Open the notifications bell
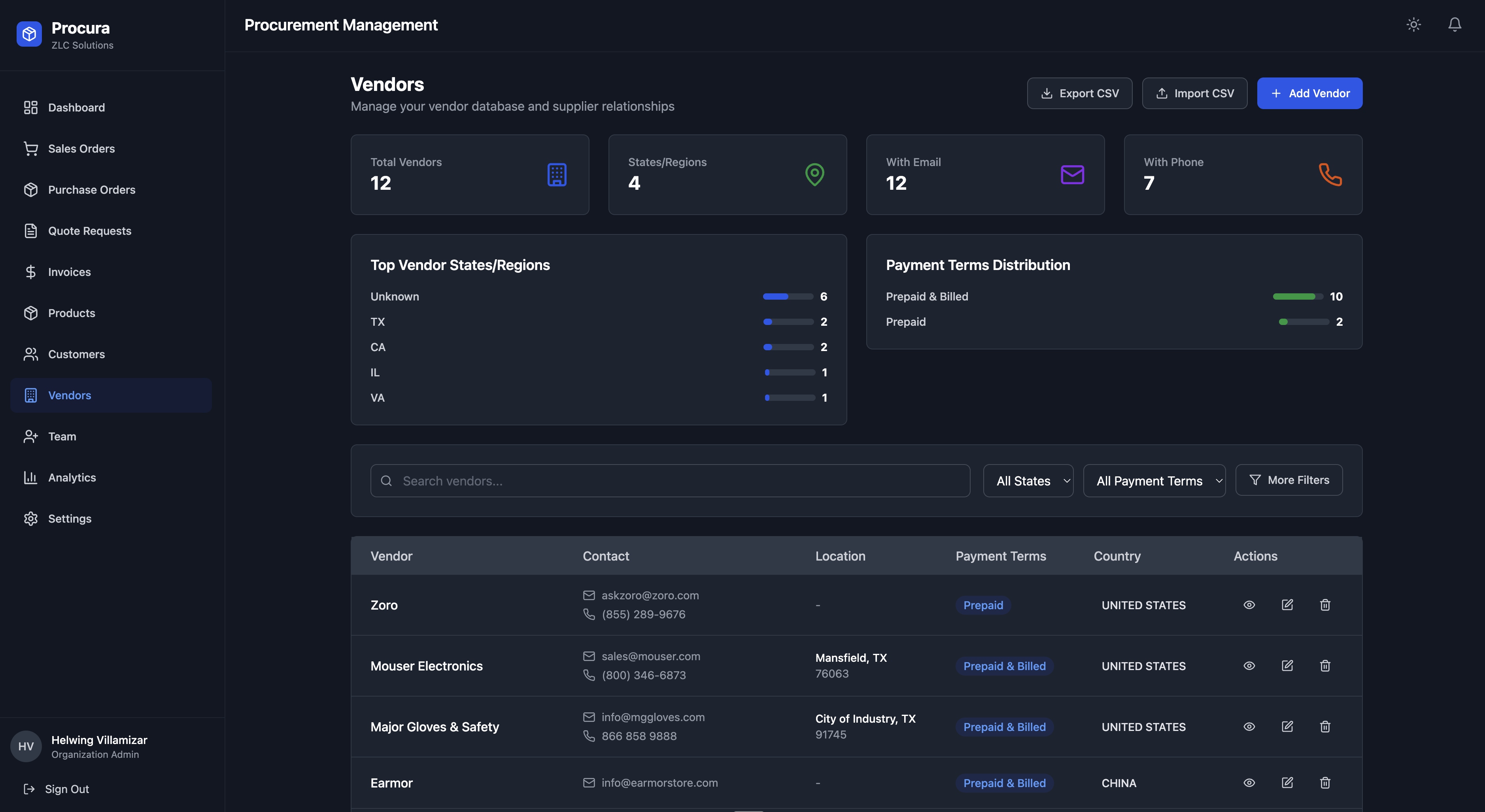The width and height of the screenshot is (1485, 812). (x=1455, y=25)
